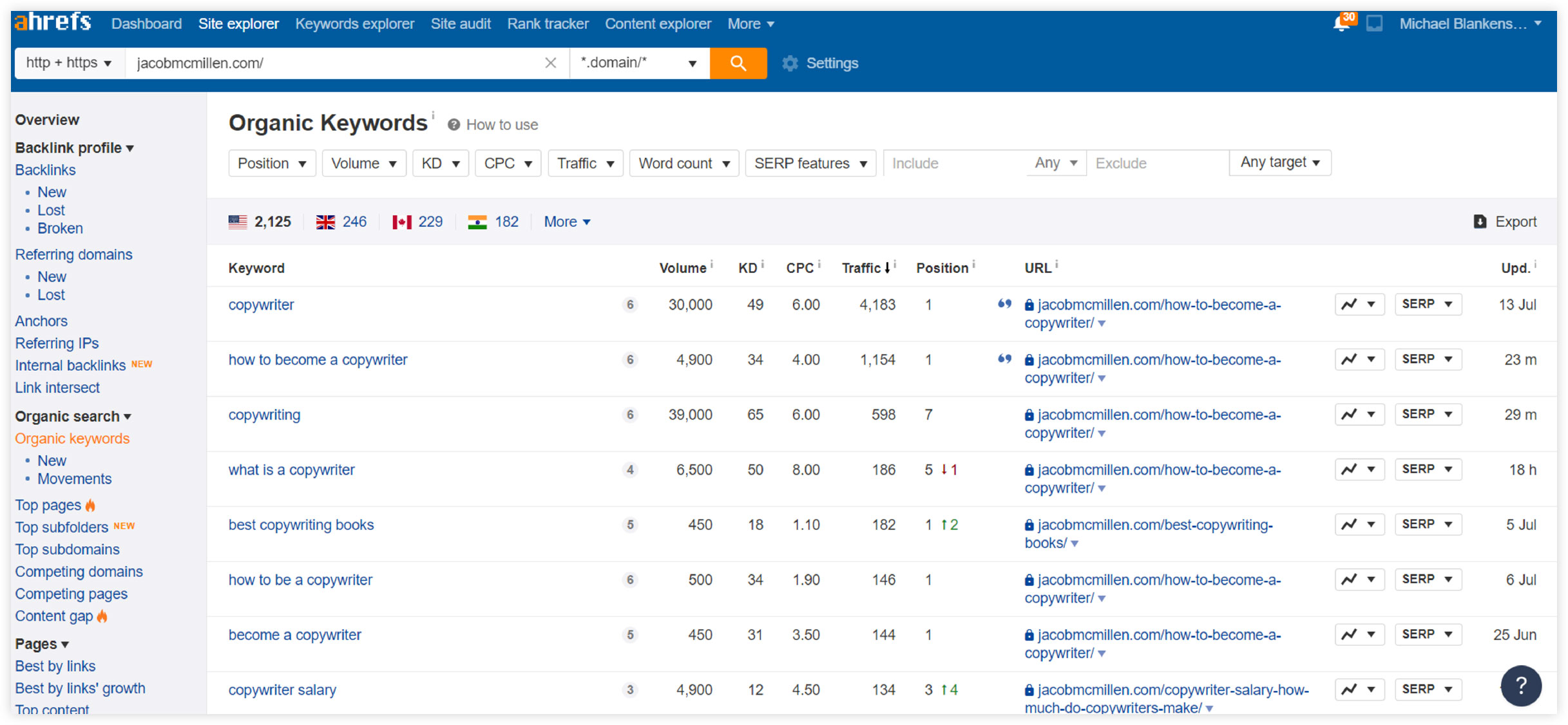This screenshot has height=725, width=1568.
Task: Click the info icon next to Volume header
Action: 712,263
